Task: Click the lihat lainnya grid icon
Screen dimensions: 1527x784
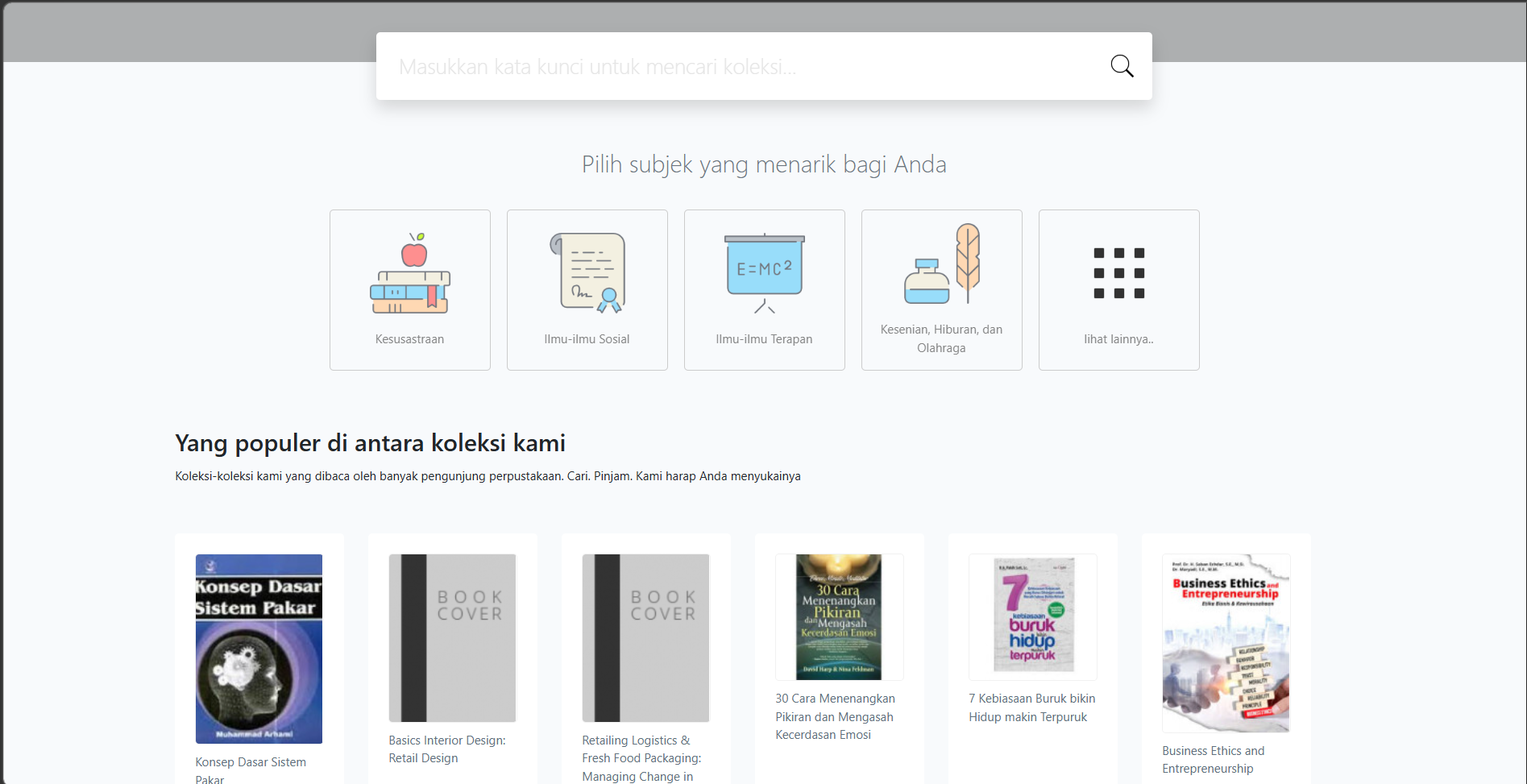Action: pos(1118,273)
